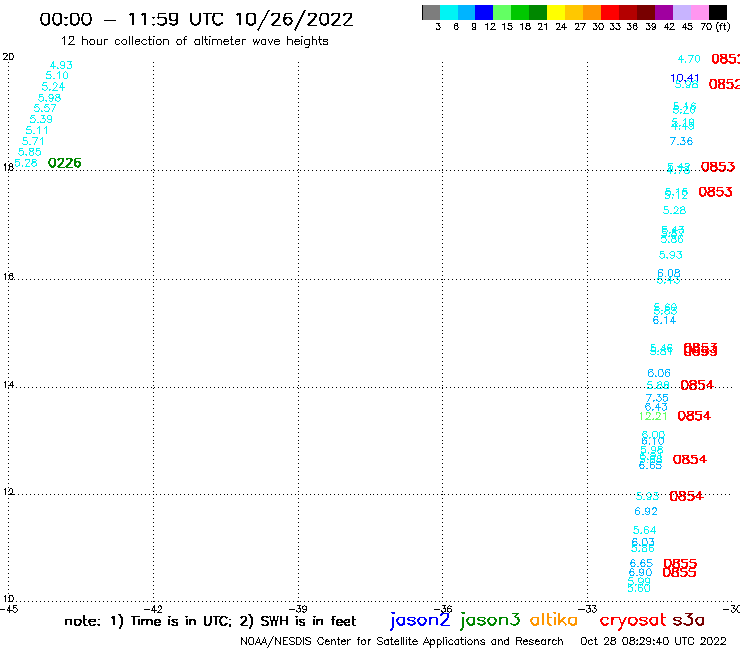Click the wave height value '5.10'
The image size is (740, 650).
(57, 76)
